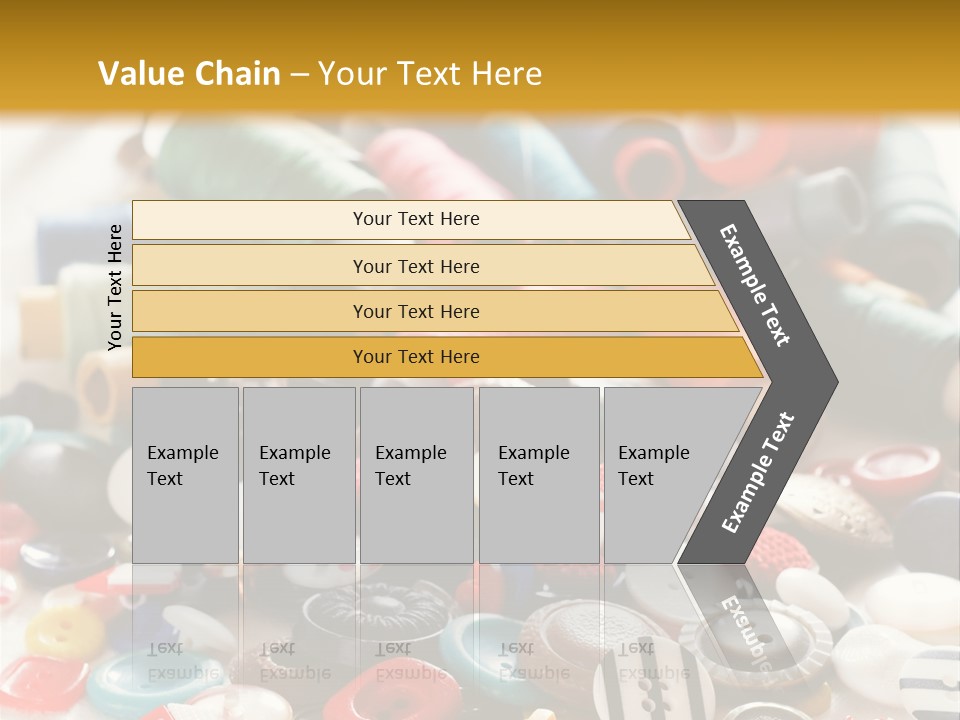
Task: Select the topmost cream "Your Text Here" bar
Action: click(x=415, y=219)
